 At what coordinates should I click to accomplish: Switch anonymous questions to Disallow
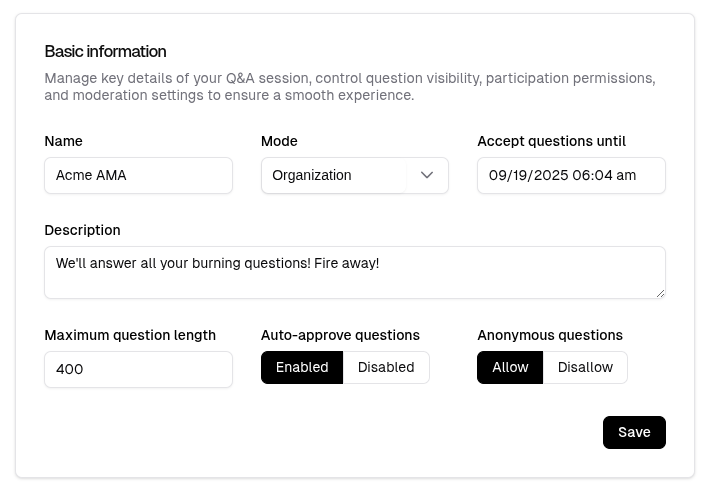pos(585,367)
